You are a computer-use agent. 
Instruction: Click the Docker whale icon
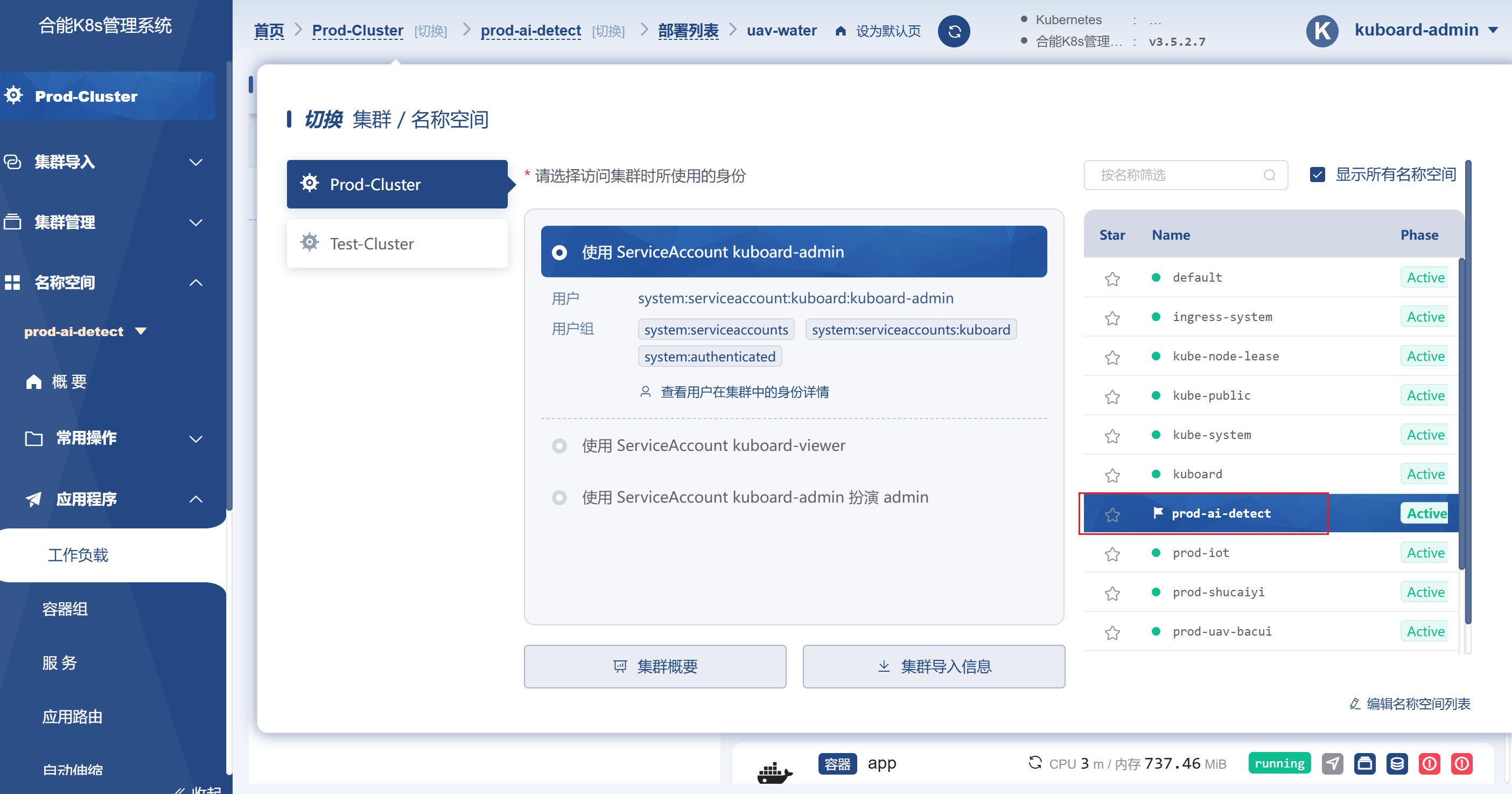[774, 772]
